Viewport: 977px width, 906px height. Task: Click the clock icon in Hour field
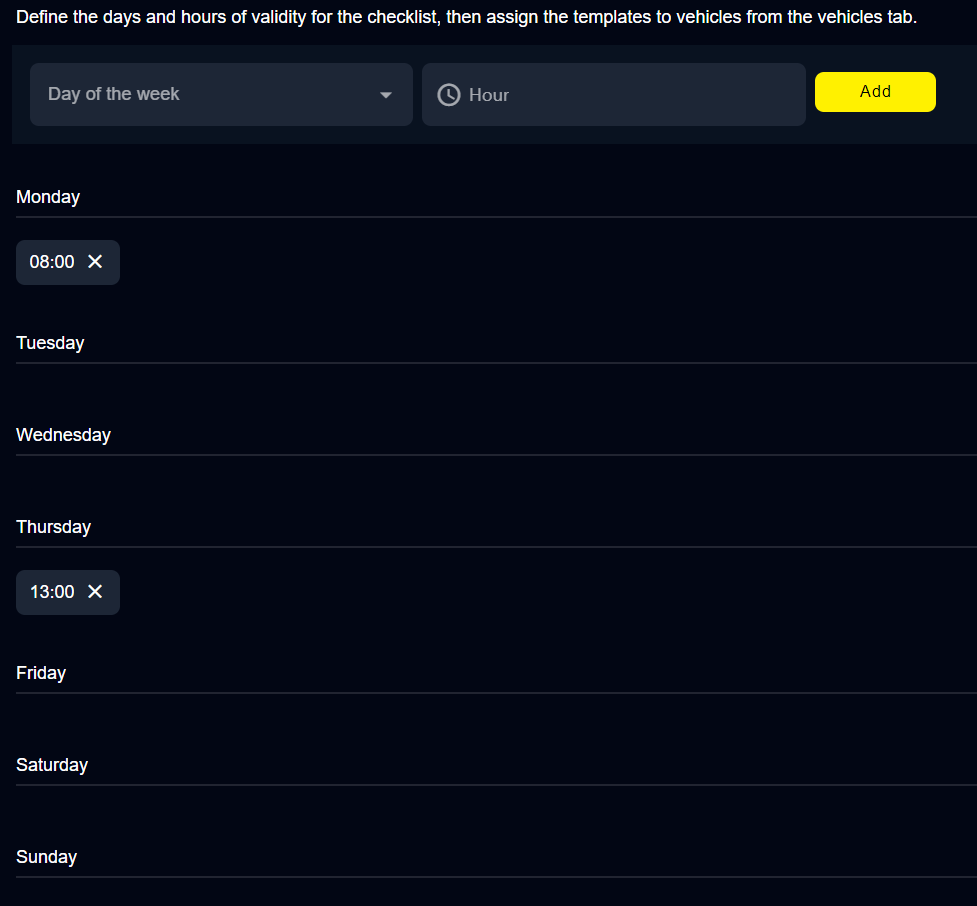449,95
